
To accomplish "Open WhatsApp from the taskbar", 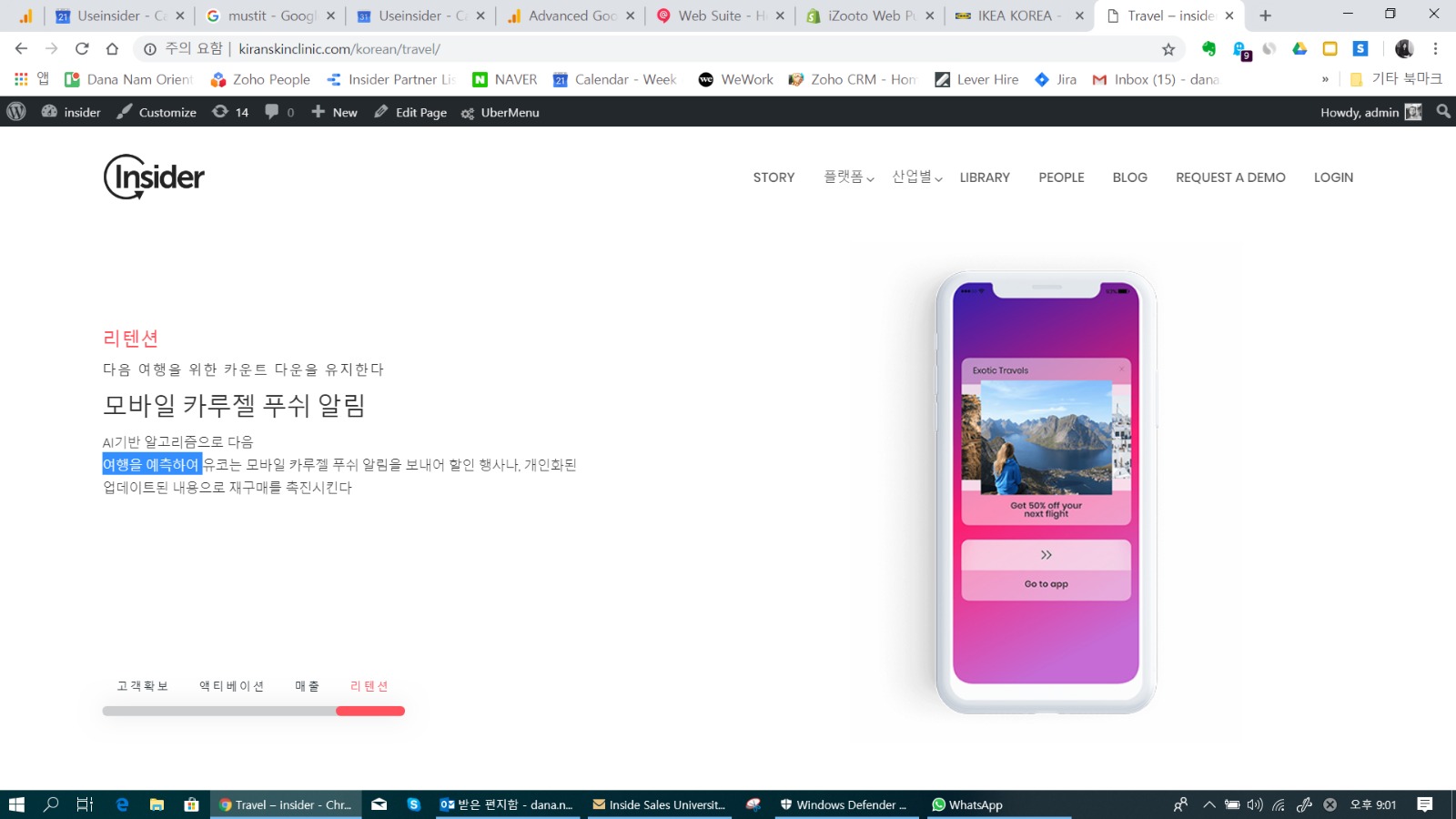I will pyautogui.click(x=966, y=804).
